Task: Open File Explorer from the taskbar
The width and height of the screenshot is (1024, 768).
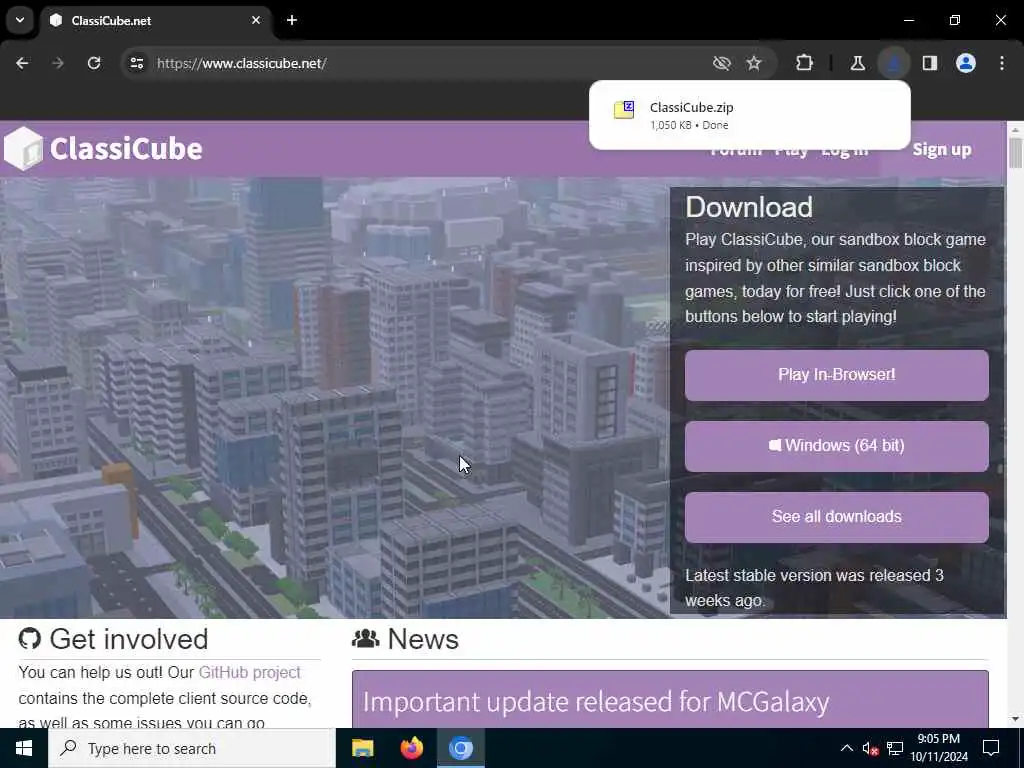Action: coord(362,748)
